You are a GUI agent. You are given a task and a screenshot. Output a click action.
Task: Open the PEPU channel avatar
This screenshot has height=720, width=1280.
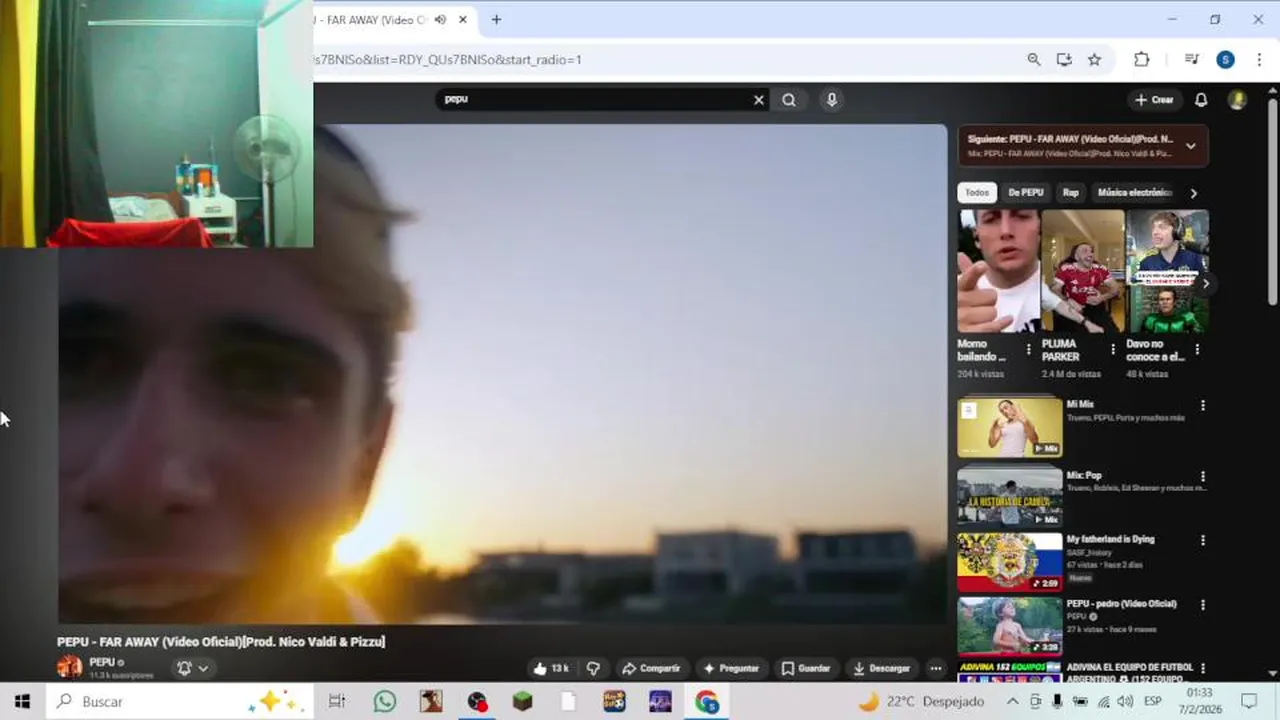[x=70, y=666]
